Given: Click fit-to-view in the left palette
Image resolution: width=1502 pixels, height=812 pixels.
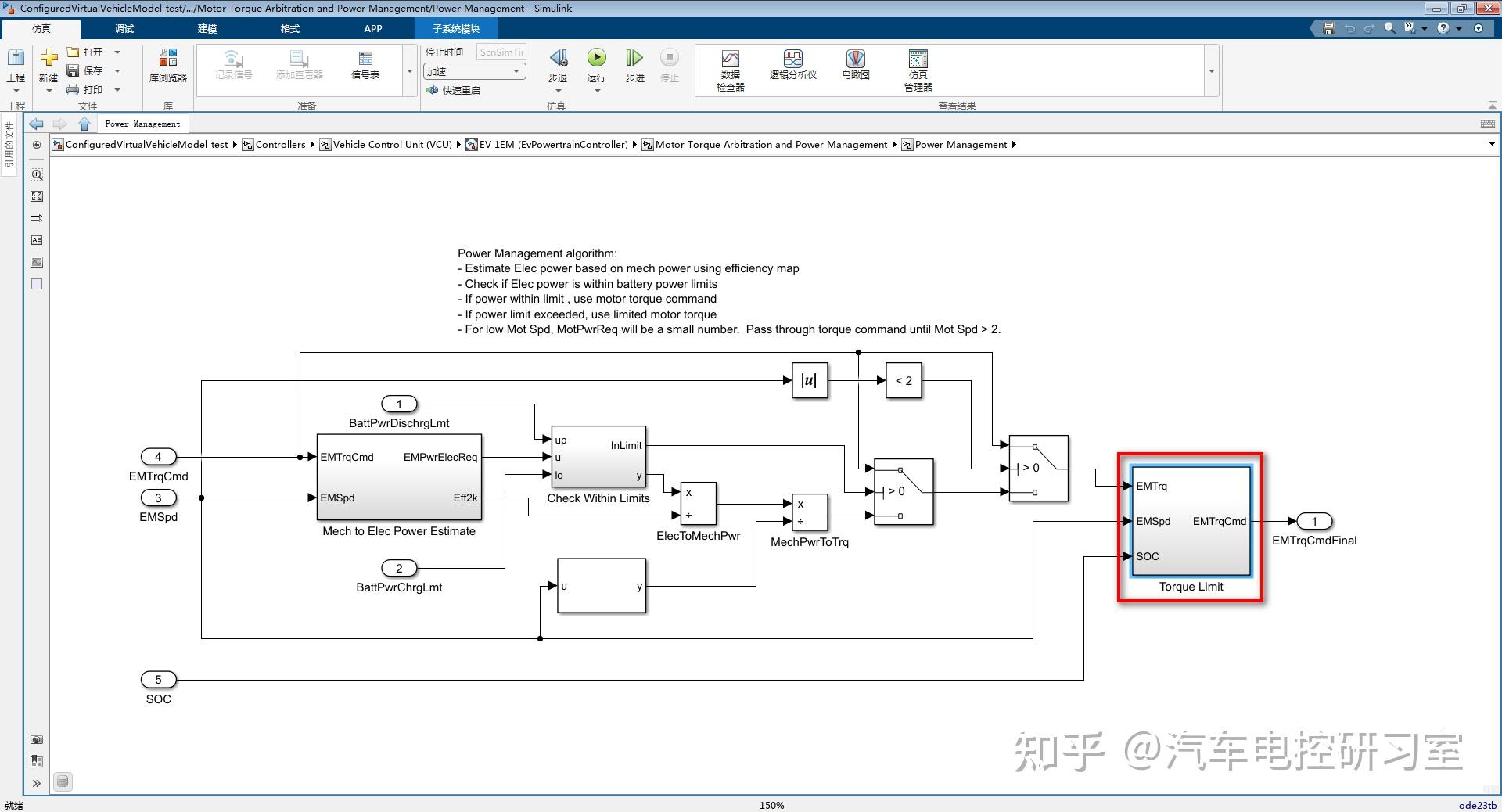Looking at the screenshot, I should click(36, 196).
